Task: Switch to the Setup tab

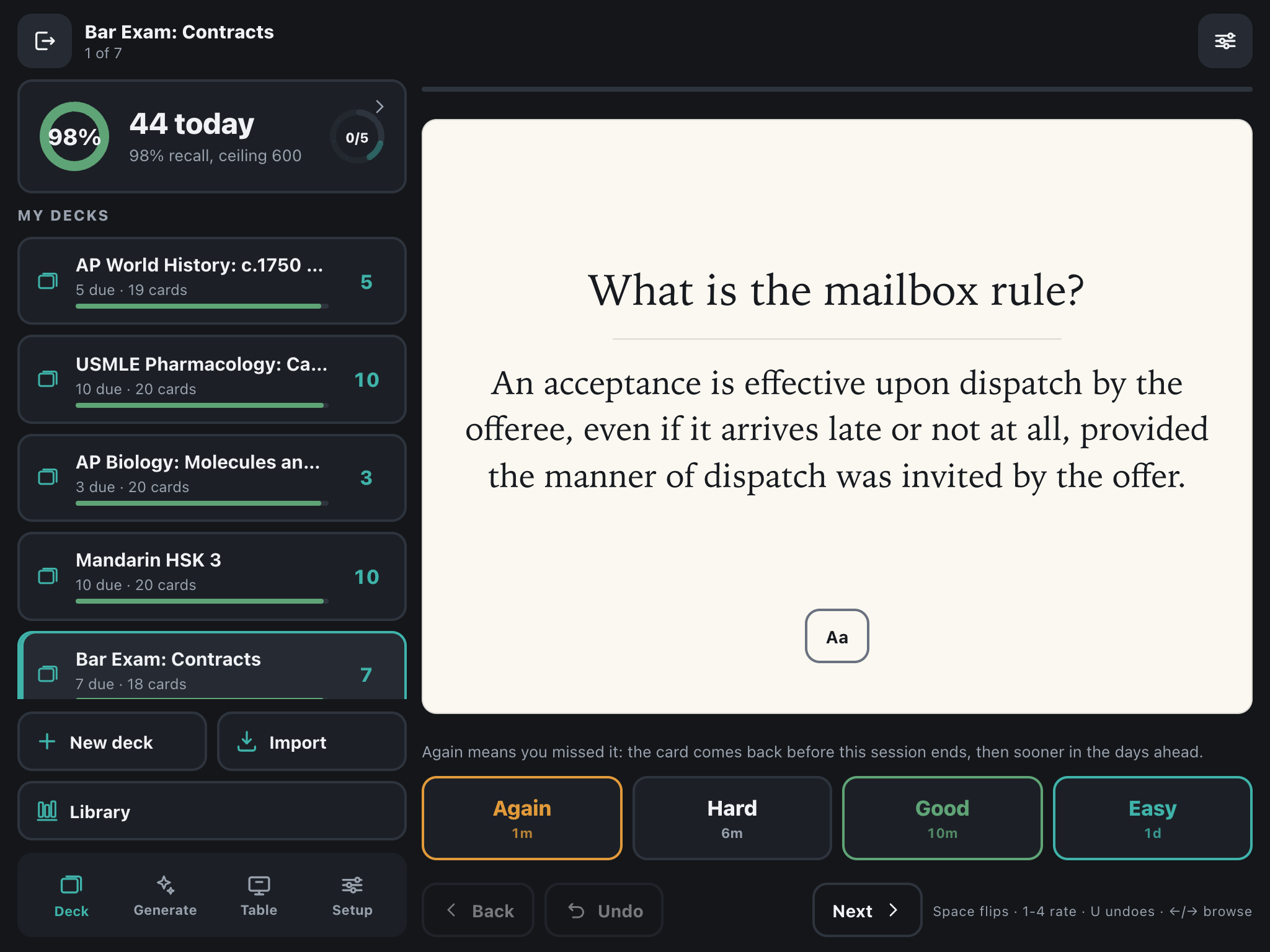Action: (x=352, y=896)
